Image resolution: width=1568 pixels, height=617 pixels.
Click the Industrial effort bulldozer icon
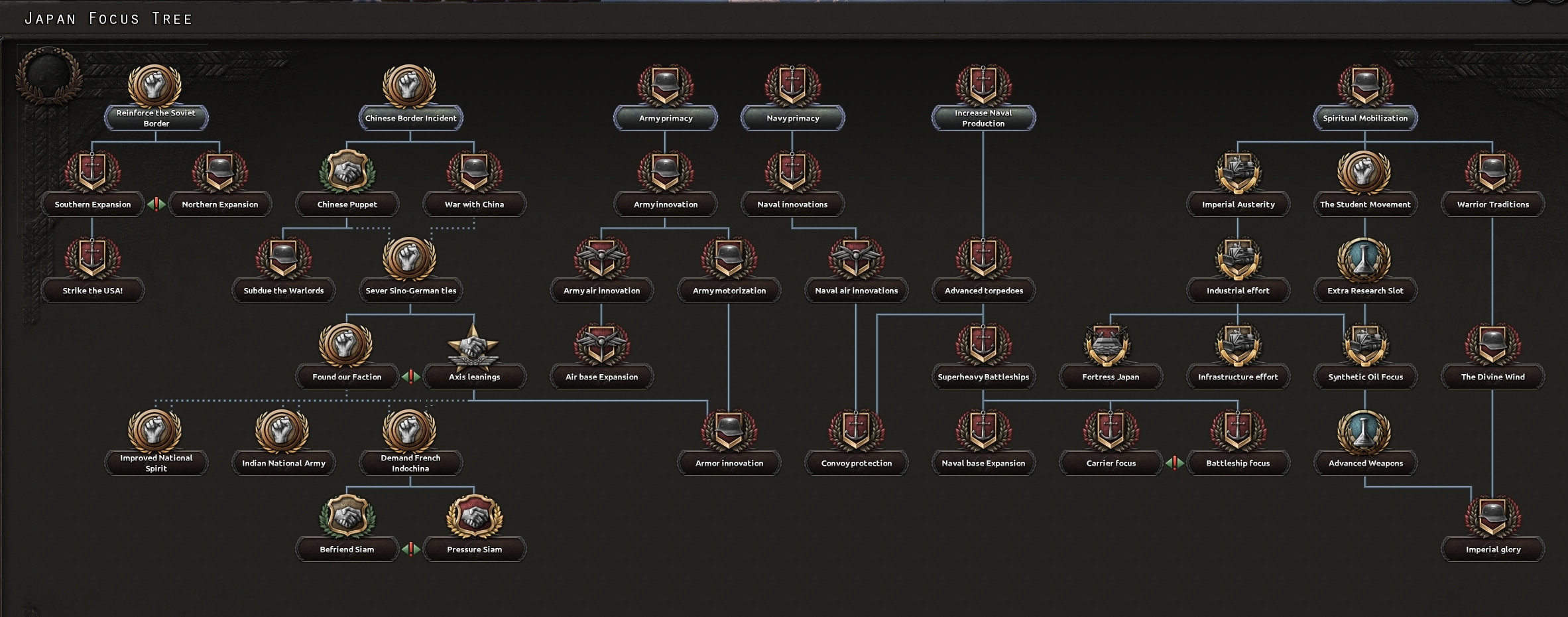click(x=1238, y=258)
